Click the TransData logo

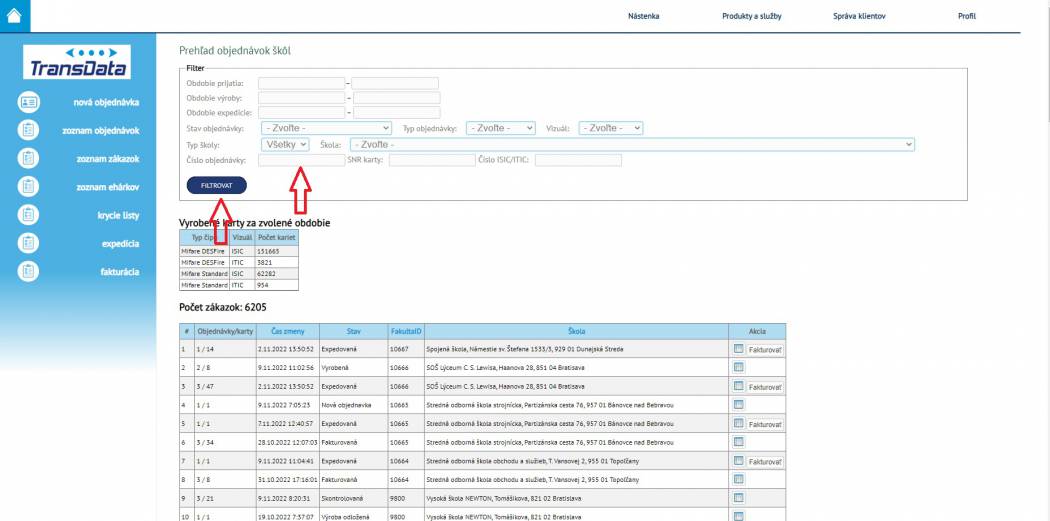tap(78, 63)
